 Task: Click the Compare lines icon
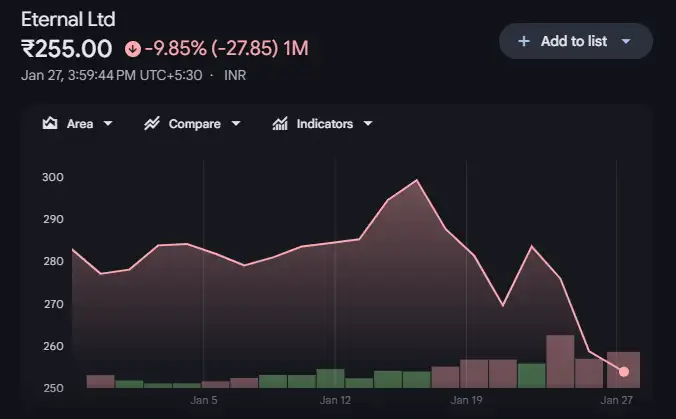pos(152,124)
